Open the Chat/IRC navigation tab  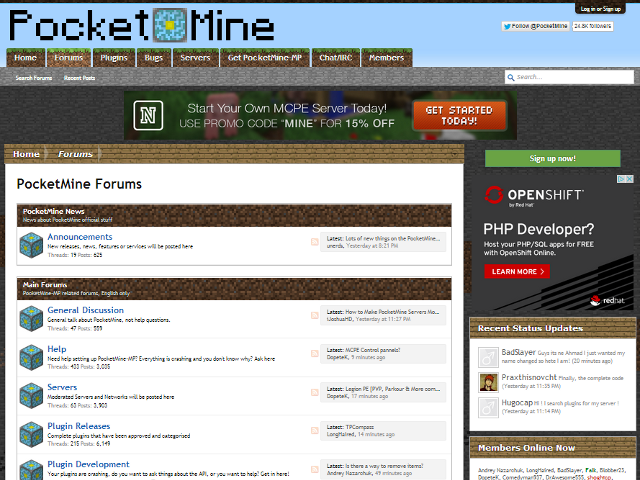click(x=335, y=58)
